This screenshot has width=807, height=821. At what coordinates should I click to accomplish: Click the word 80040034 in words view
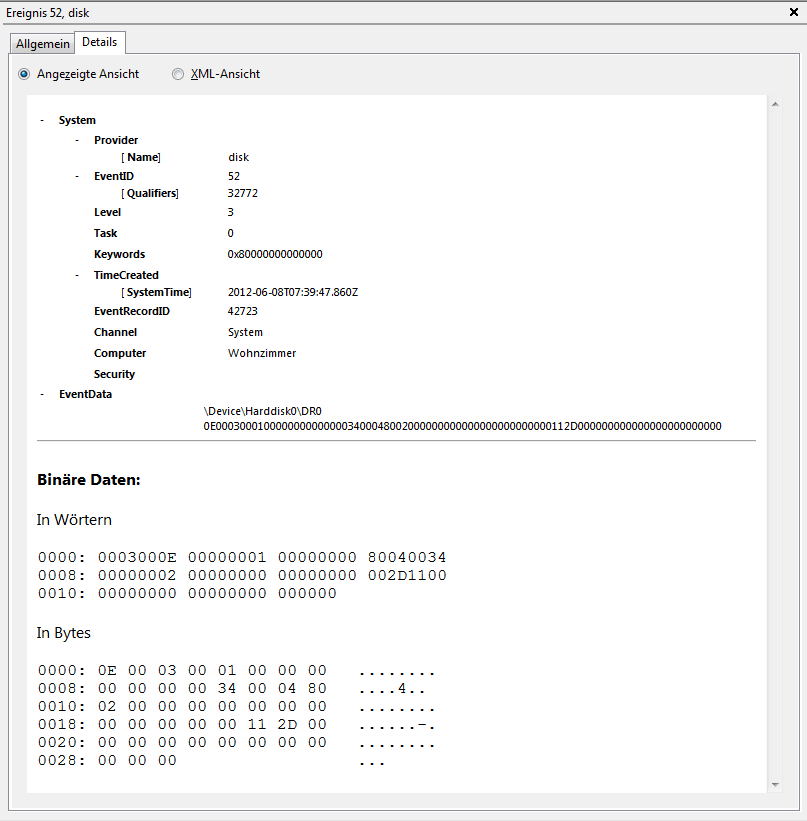(407, 557)
